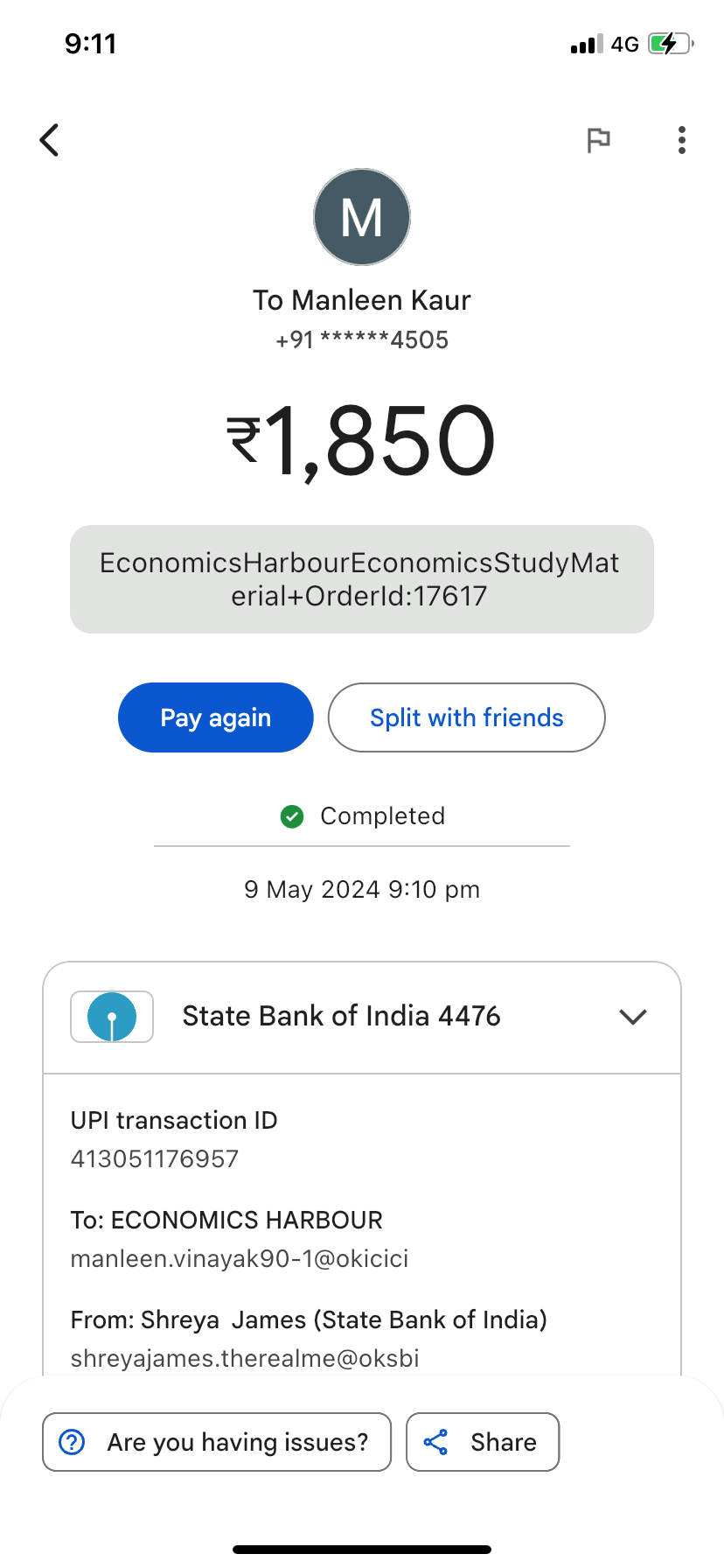Expand the State Bank of India 4476 row
This screenshot has height=1568, width=724.
coord(341,1017)
